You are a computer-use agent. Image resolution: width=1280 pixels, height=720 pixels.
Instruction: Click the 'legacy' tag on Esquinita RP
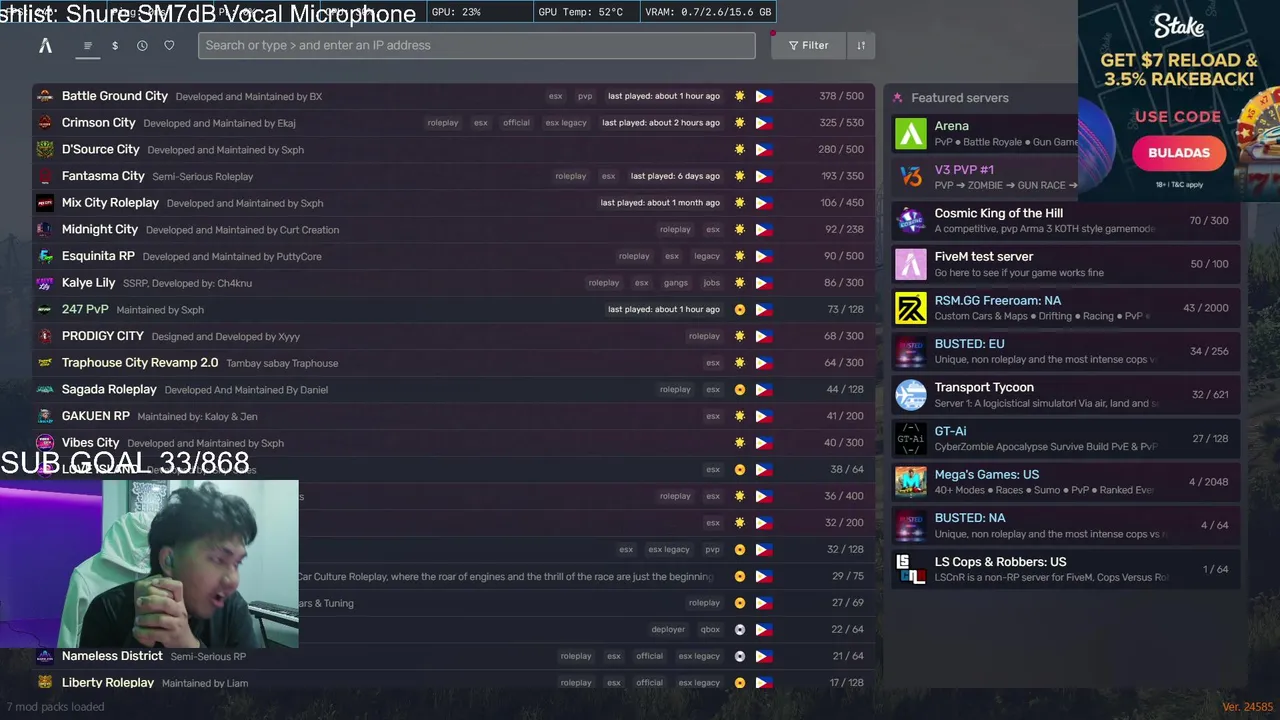pyautogui.click(x=707, y=256)
